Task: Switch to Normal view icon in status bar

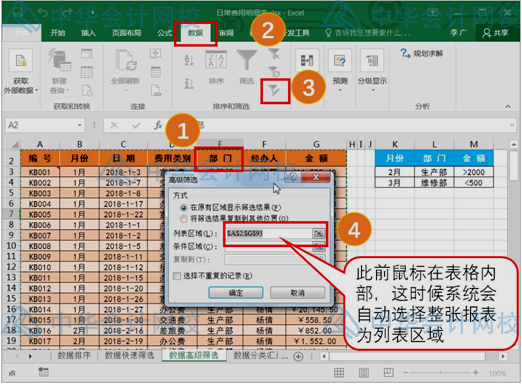Action: (339, 372)
